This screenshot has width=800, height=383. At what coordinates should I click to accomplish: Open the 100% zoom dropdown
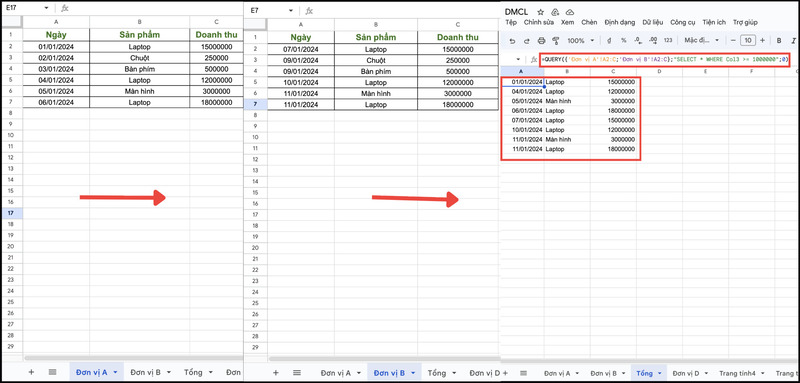[581, 41]
